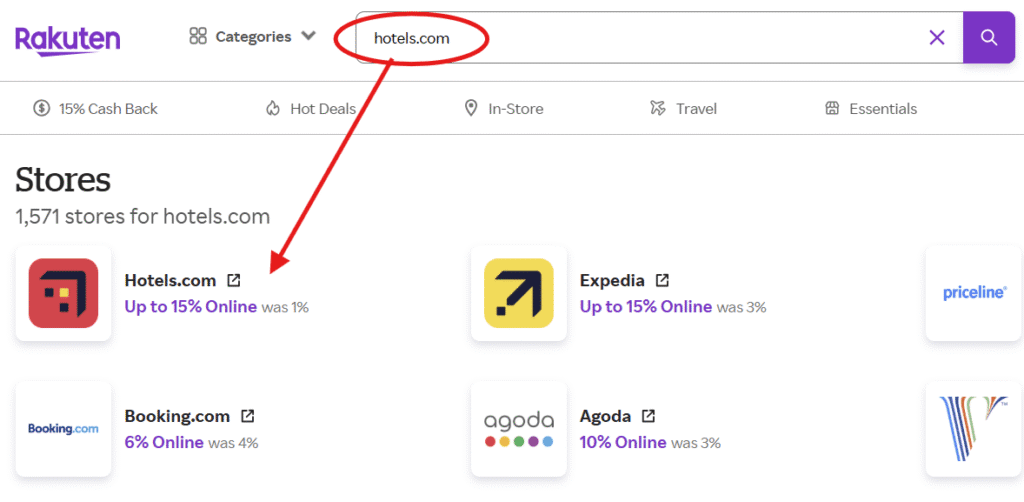The image size is (1024, 502).
Task: Open the Hotels.com store logo tile
Action: click(63, 293)
